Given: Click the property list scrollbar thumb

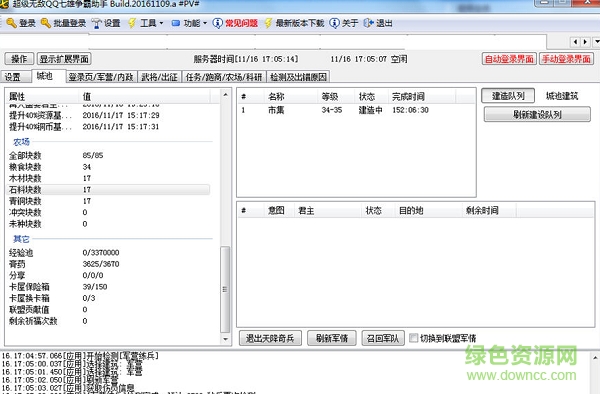Looking at the screenshot, I should coord(225,289).
